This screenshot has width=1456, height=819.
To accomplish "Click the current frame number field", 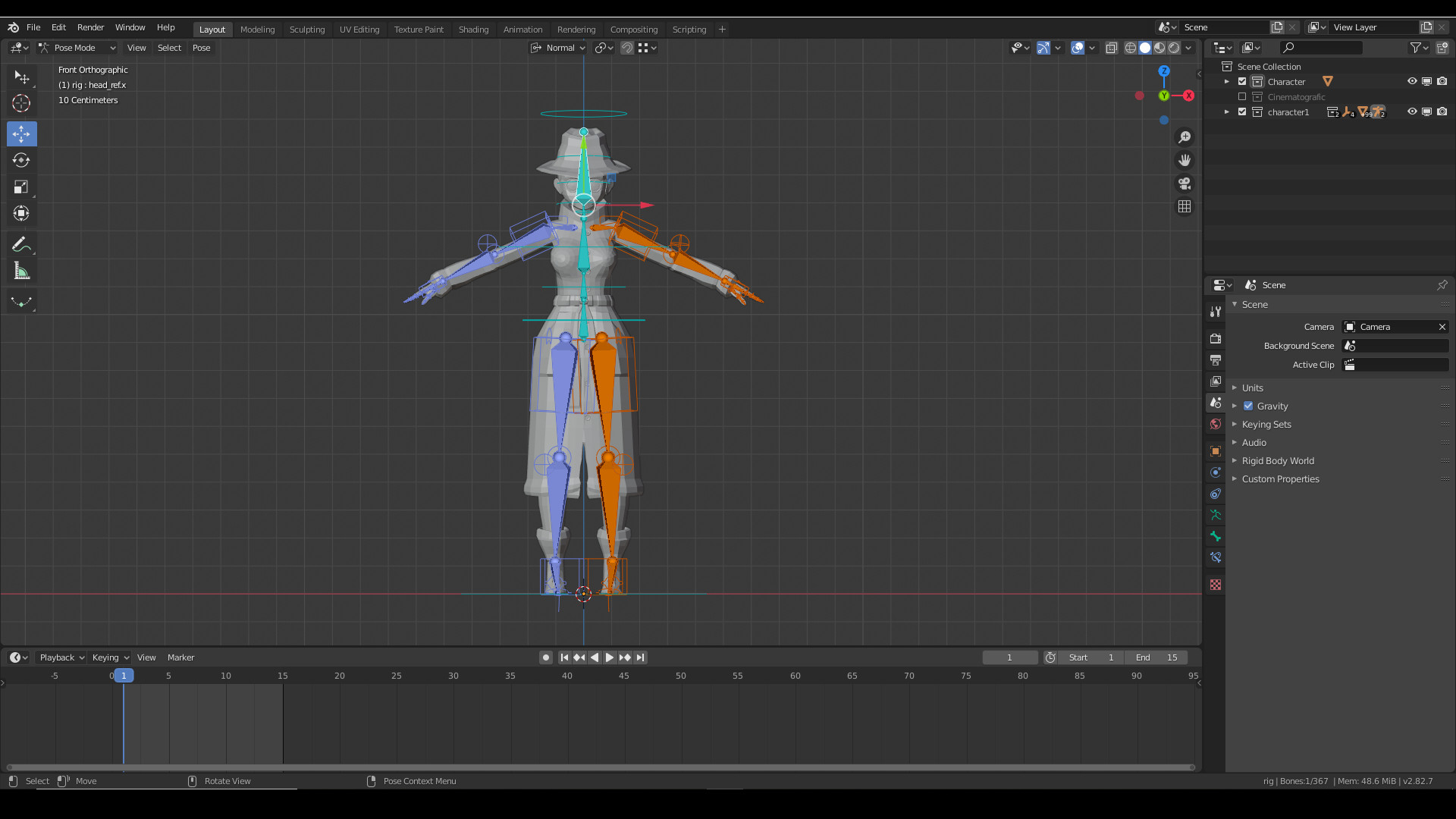I will (x=1010, y=657).
